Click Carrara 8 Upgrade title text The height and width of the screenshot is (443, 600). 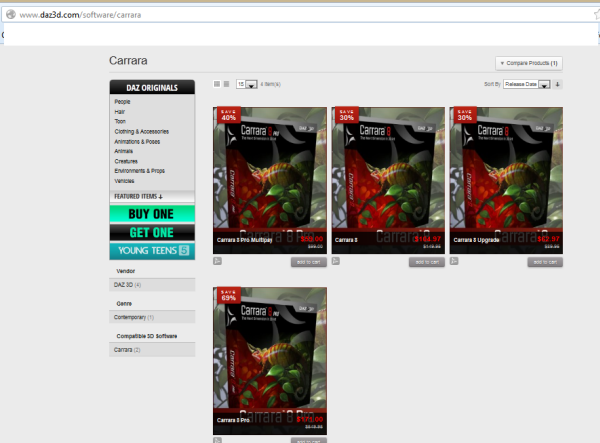[x=476, y=240]
